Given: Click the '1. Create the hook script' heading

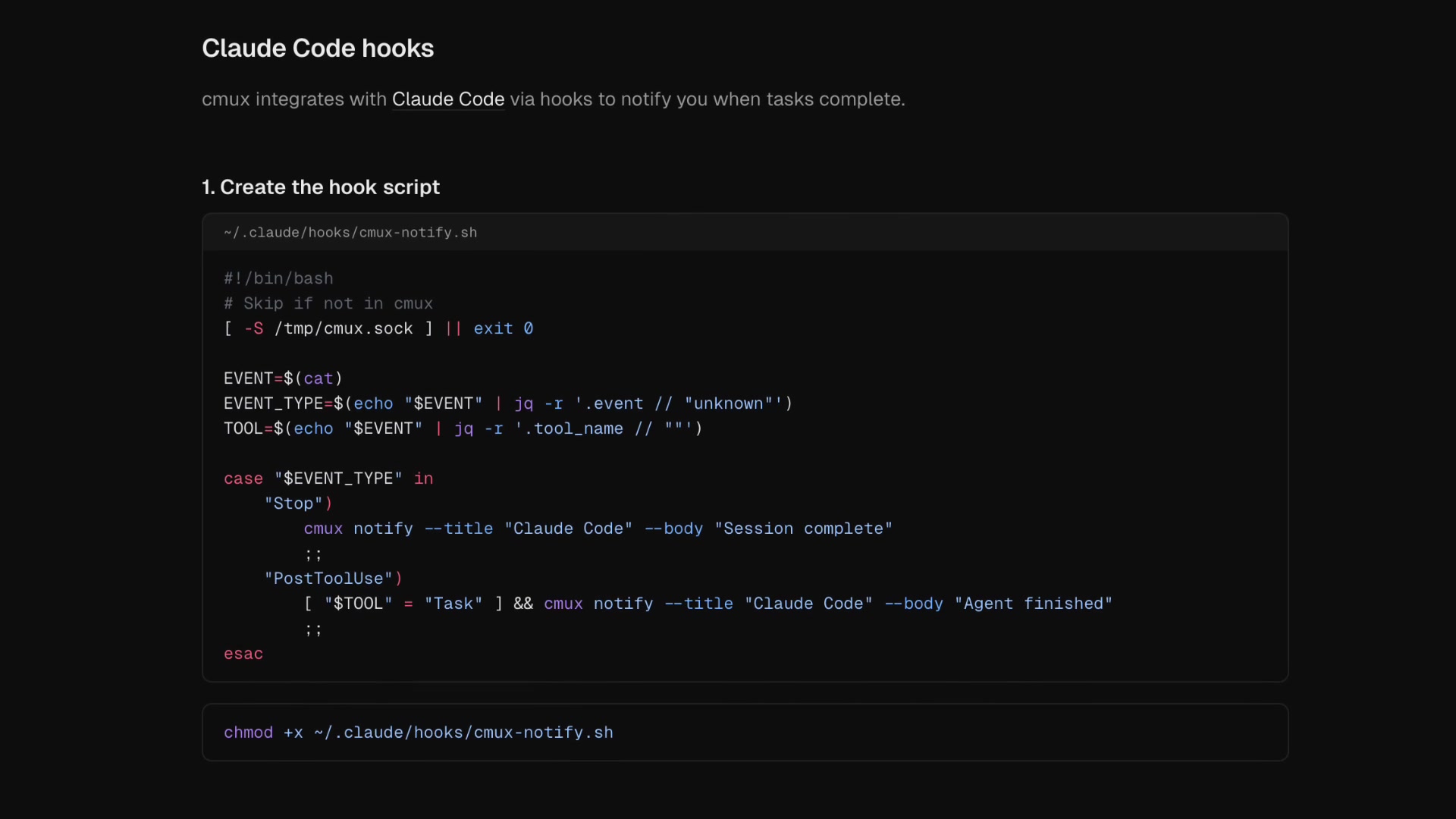Looking at the screenshot, I should [320, 187].
